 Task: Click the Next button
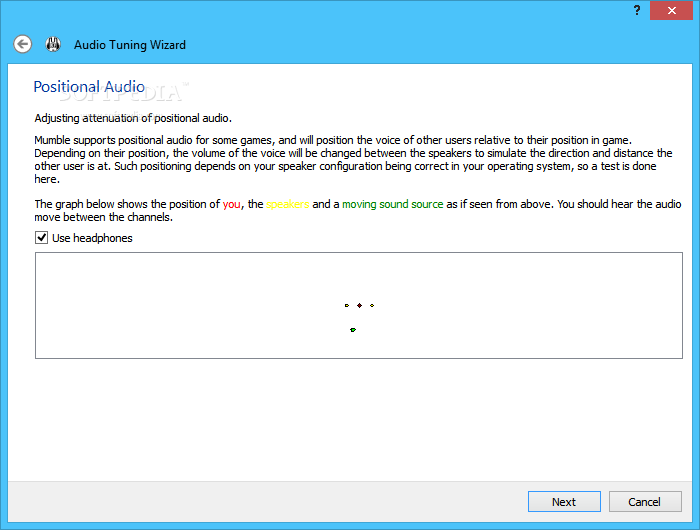pyautogui.click(x=564, y=502)
